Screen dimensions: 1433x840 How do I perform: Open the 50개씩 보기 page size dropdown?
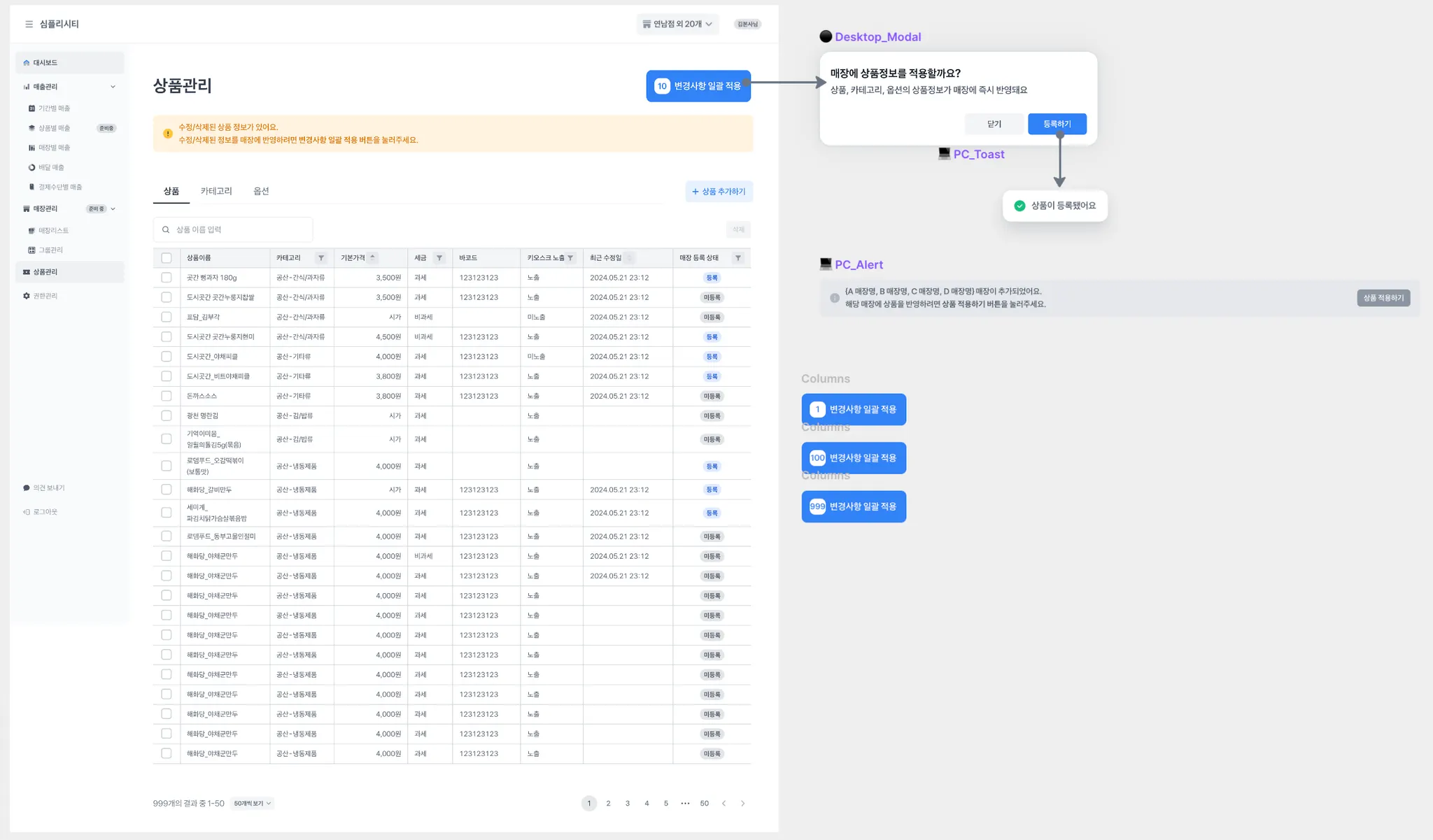point(252,804)
